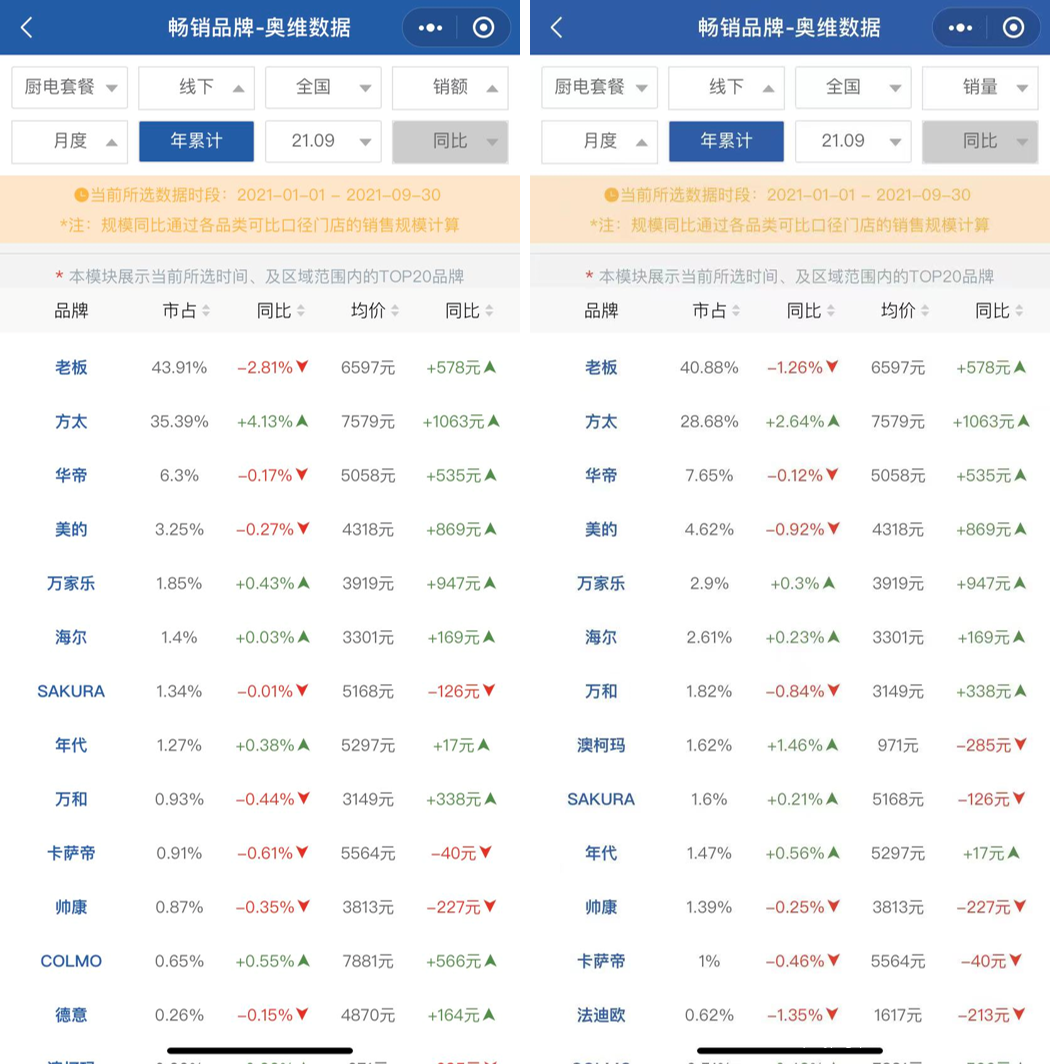Open COLMO brand in left screen

pos(71,962)
